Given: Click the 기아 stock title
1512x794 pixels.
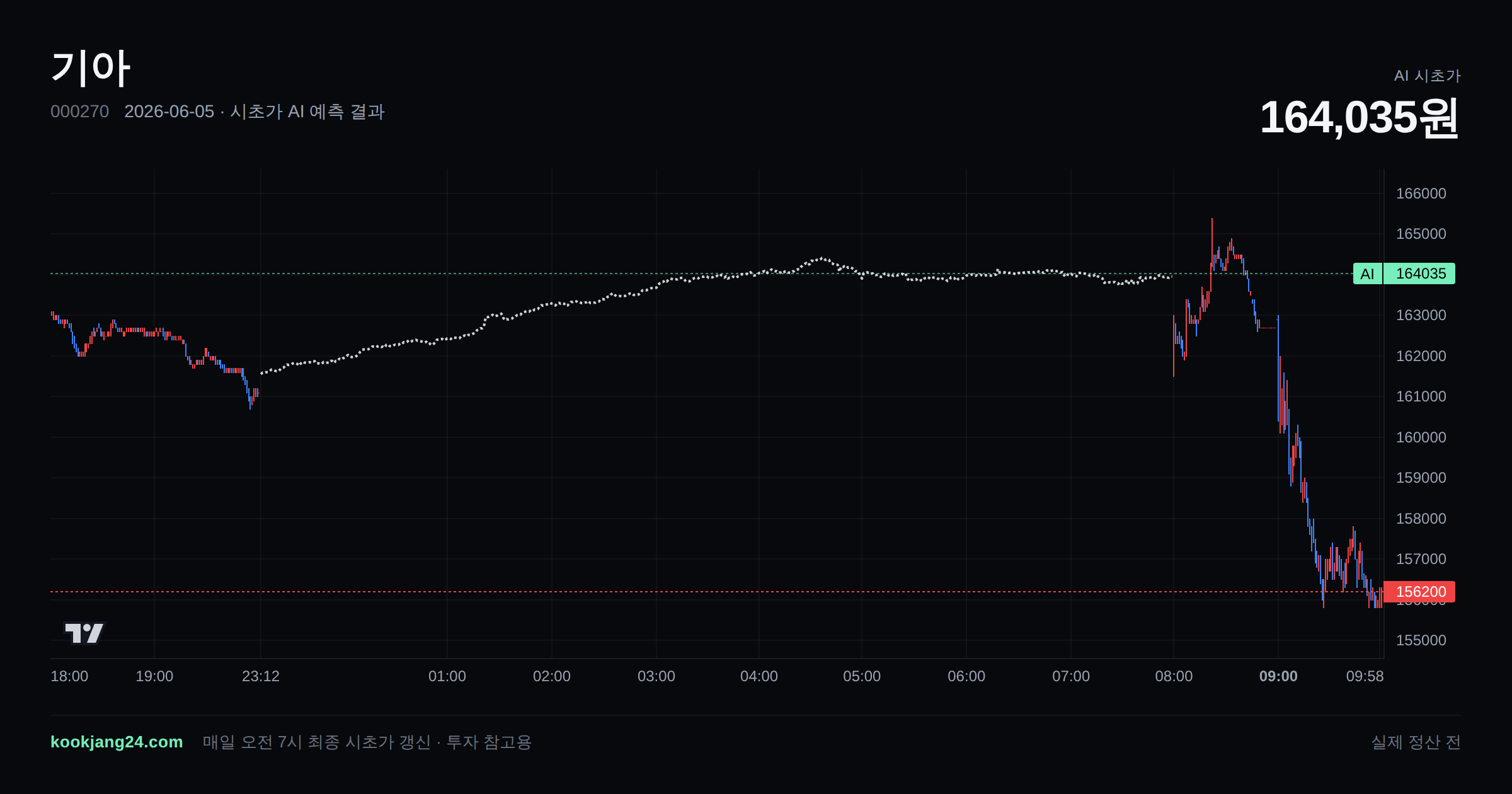Looking at the screenshot, I should point(90,67).
